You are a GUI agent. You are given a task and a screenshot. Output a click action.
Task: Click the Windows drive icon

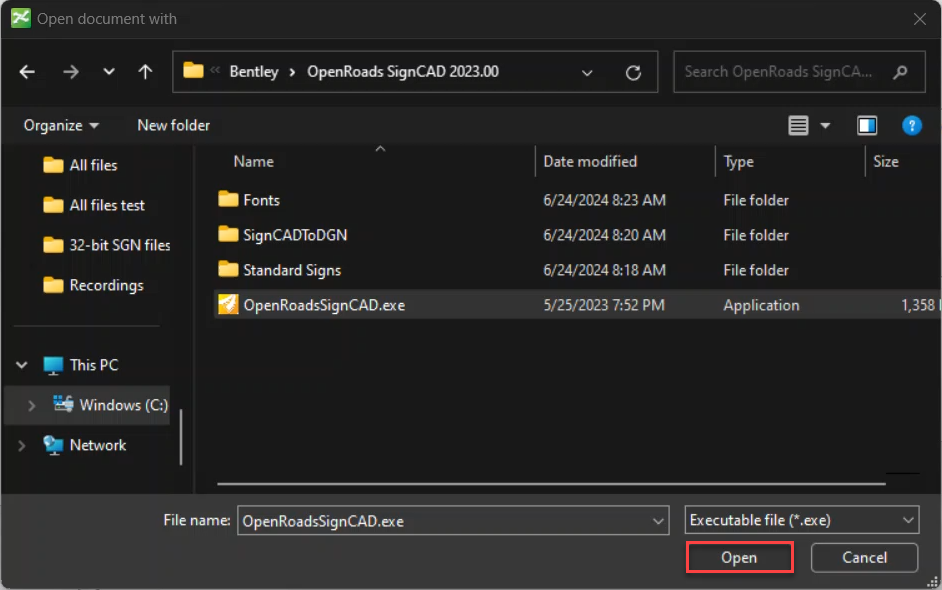(x=63, y=404)
